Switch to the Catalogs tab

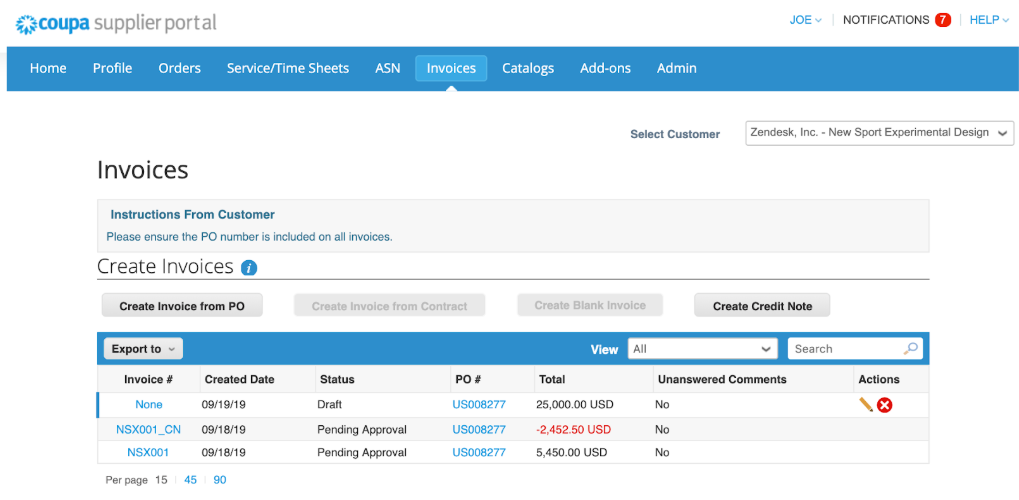[527, 68]
